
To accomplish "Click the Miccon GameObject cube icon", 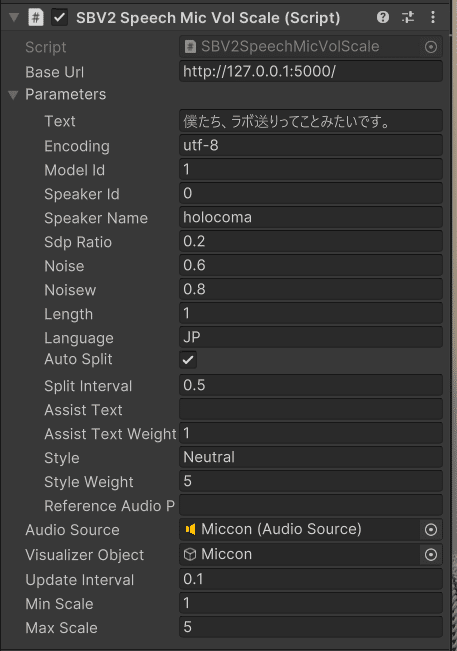I will click(190, 554).
